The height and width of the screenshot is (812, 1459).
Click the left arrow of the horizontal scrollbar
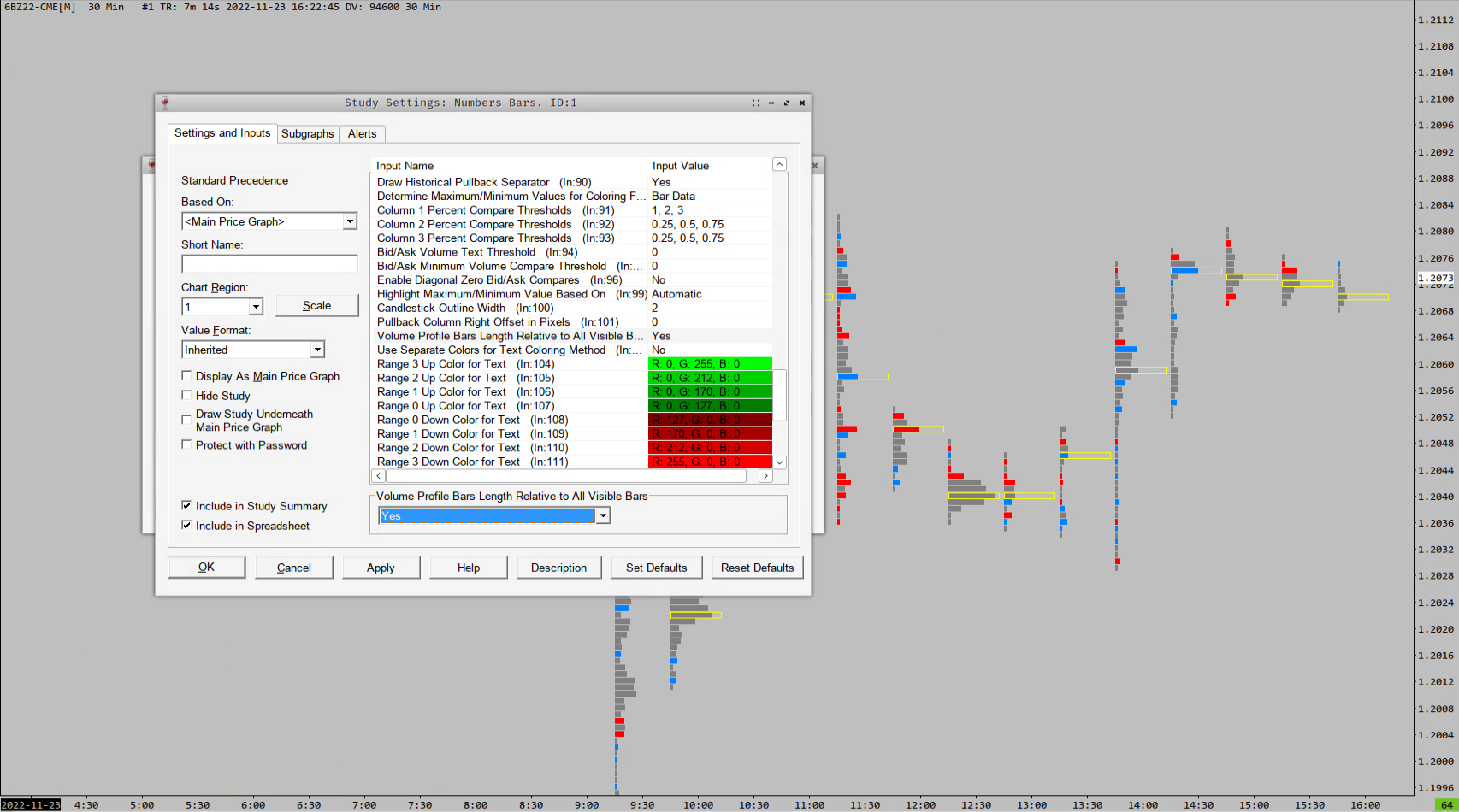click(378, 476)
